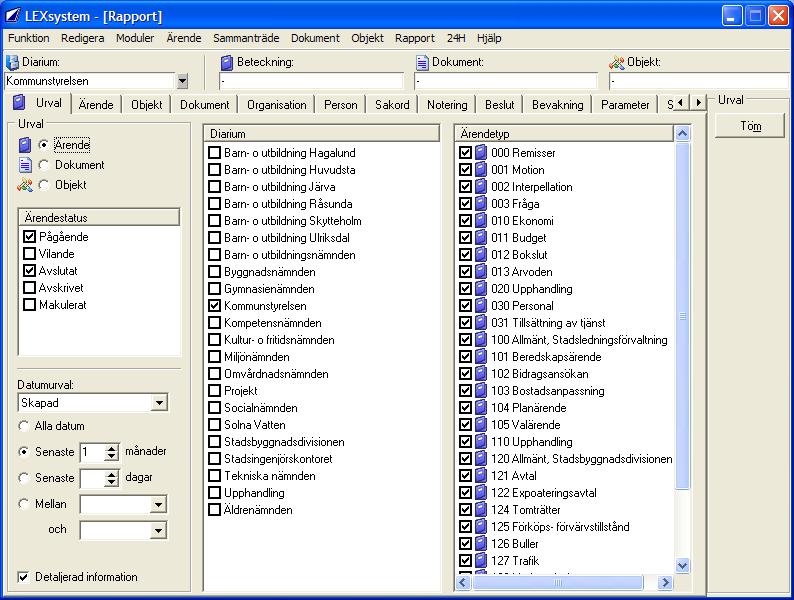The width and height of the screenshot is (794, 600).
Task: Click the Senaste månader number field
Action: click(92, 452)
